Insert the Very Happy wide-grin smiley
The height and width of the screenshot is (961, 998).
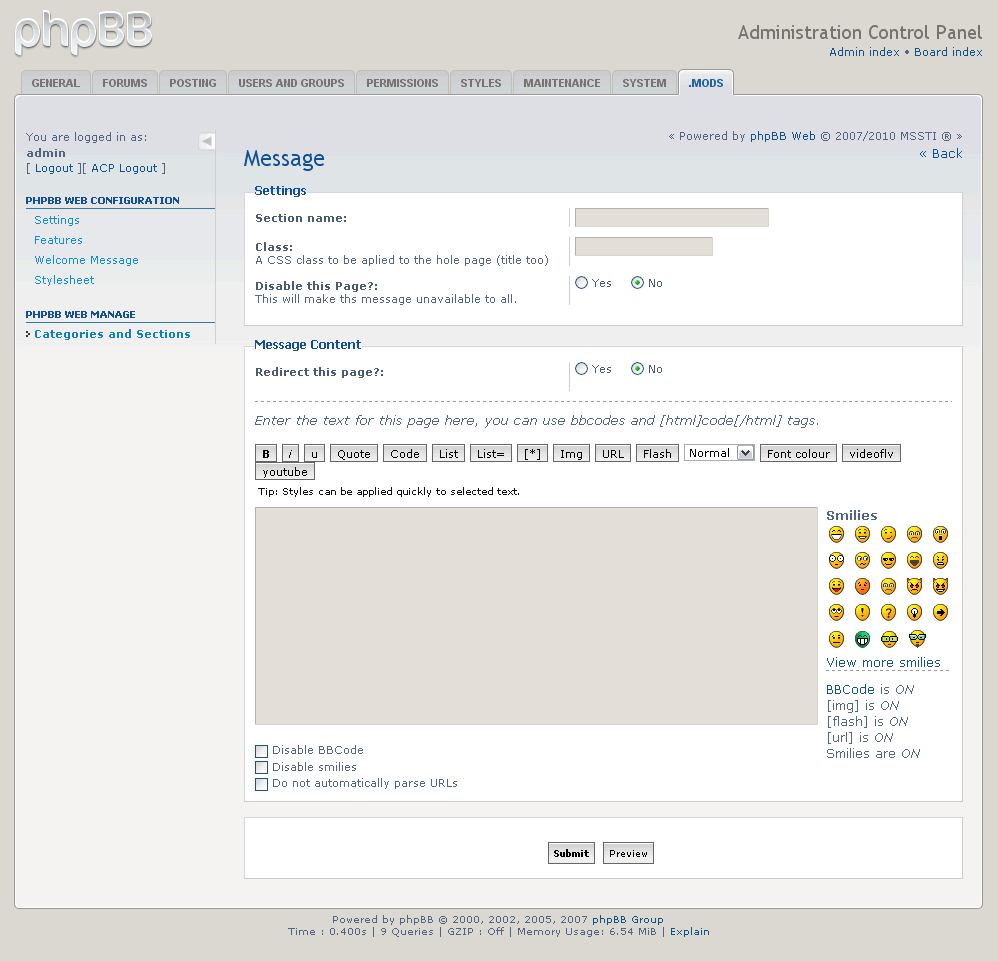tap(836, 534)
